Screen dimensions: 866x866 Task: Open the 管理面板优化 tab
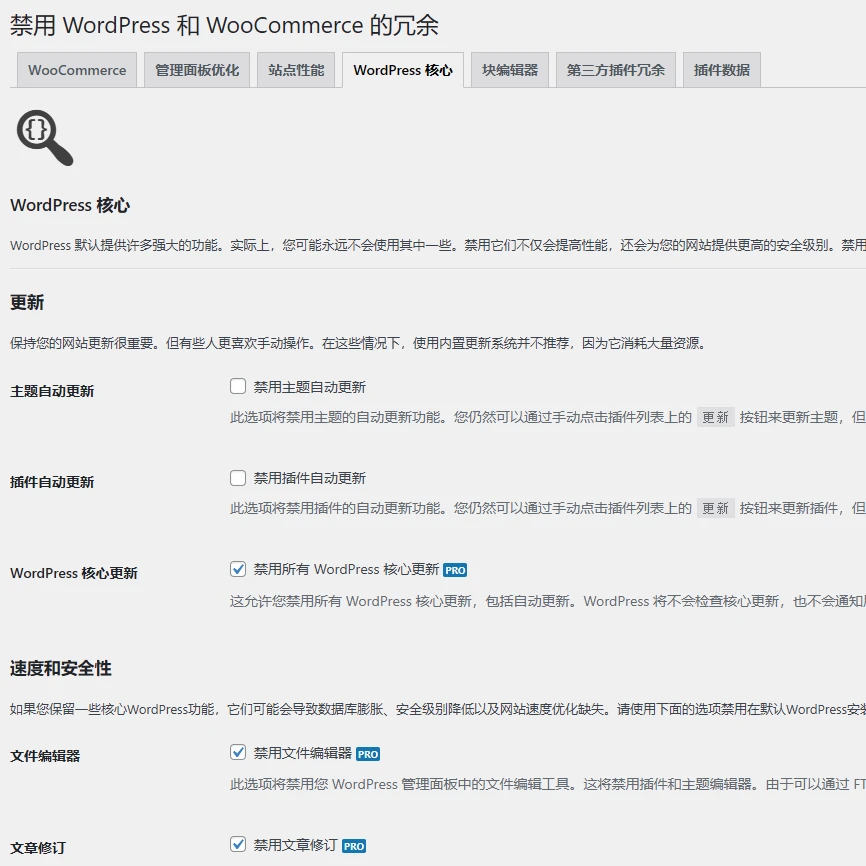click(x=199, y=69)
